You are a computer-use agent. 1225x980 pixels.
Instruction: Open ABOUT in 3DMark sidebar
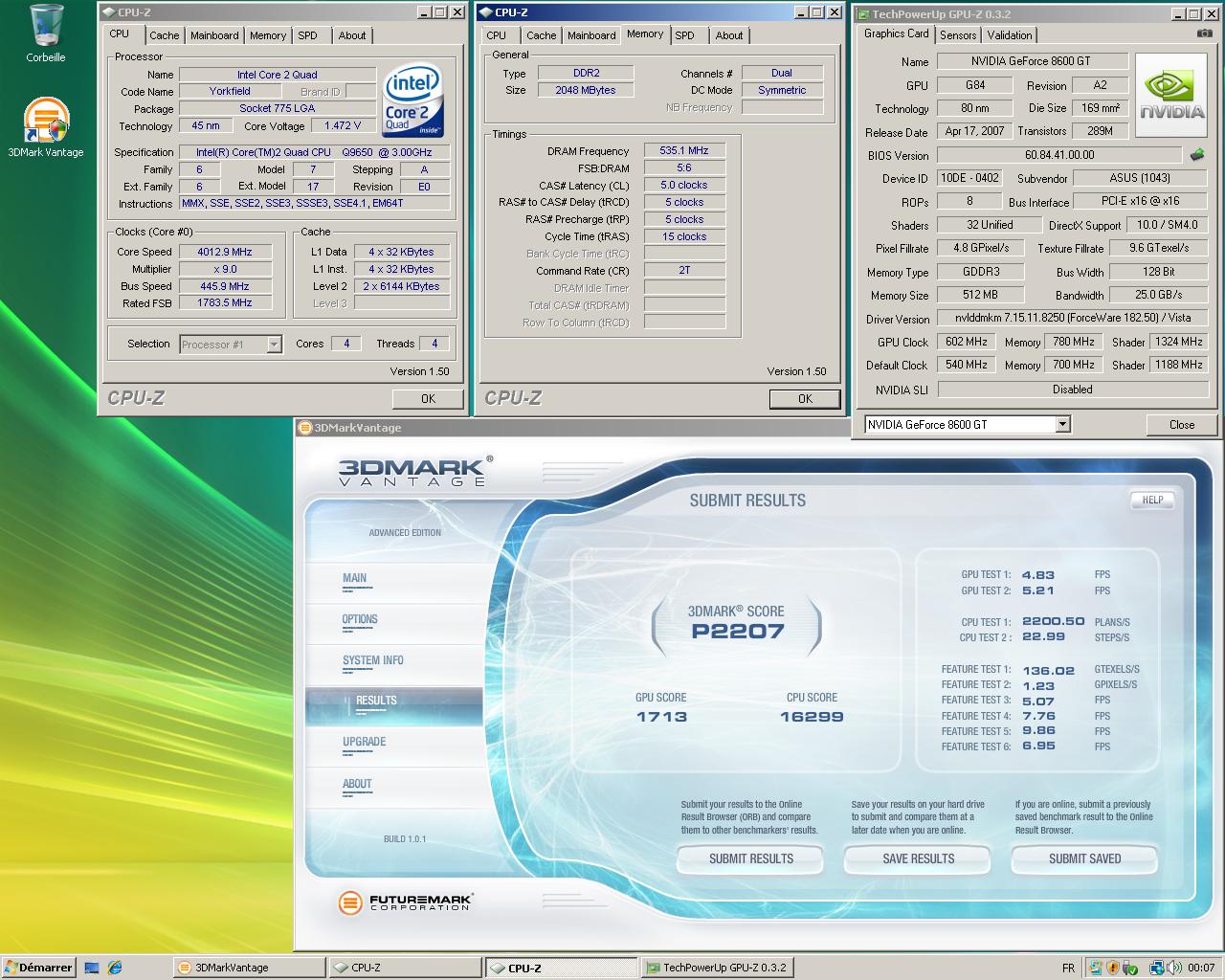click(357, 784)
